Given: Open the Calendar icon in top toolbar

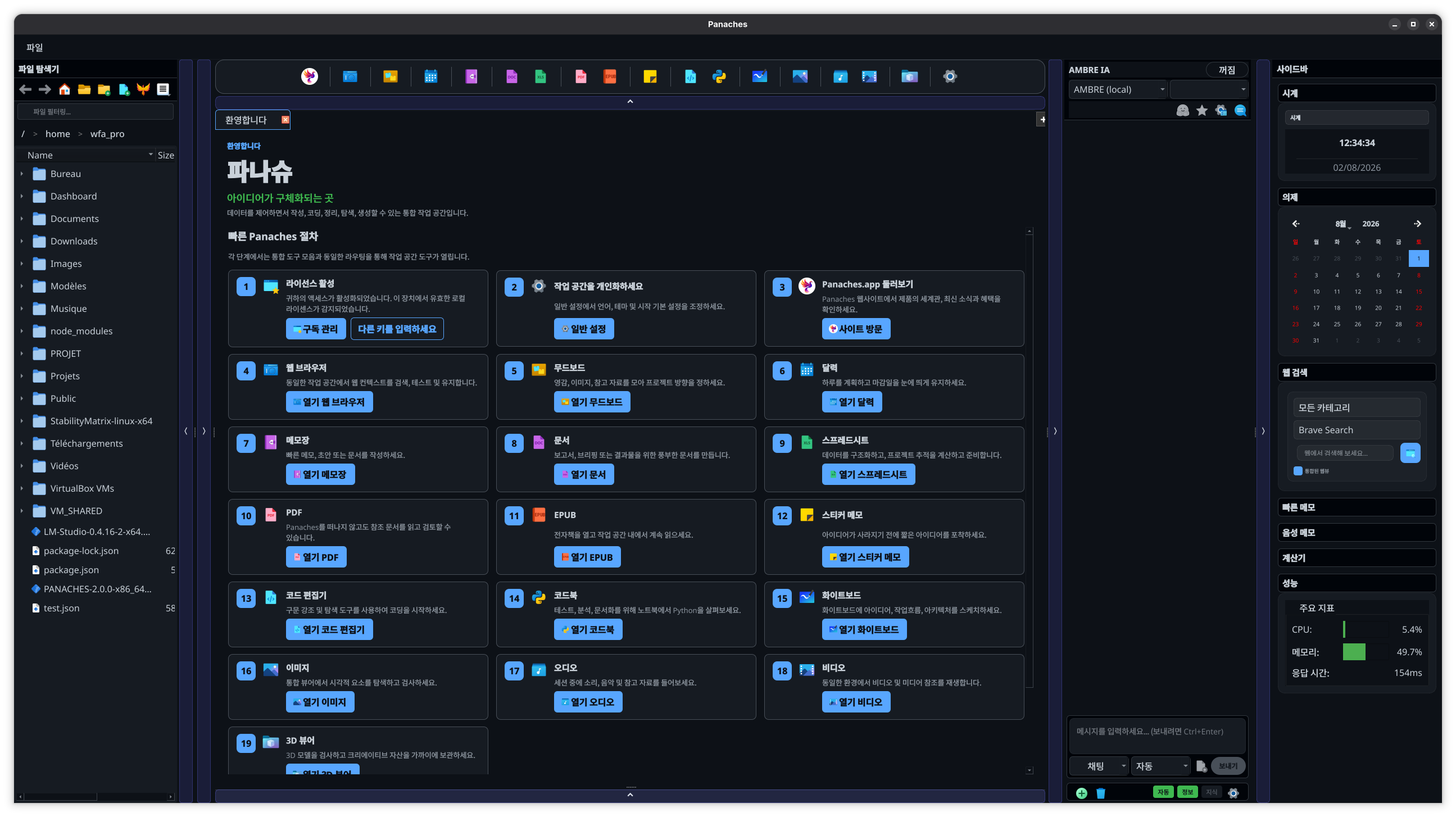Looking at the screenshot, I should pyautogui.click(x=430, y=76).
